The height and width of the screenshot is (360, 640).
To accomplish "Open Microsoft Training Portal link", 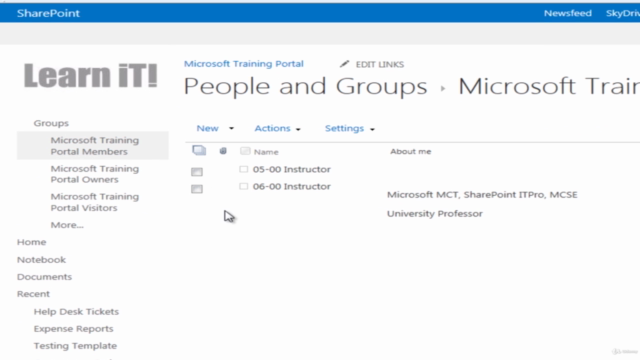I will click(x=244, y=64).
